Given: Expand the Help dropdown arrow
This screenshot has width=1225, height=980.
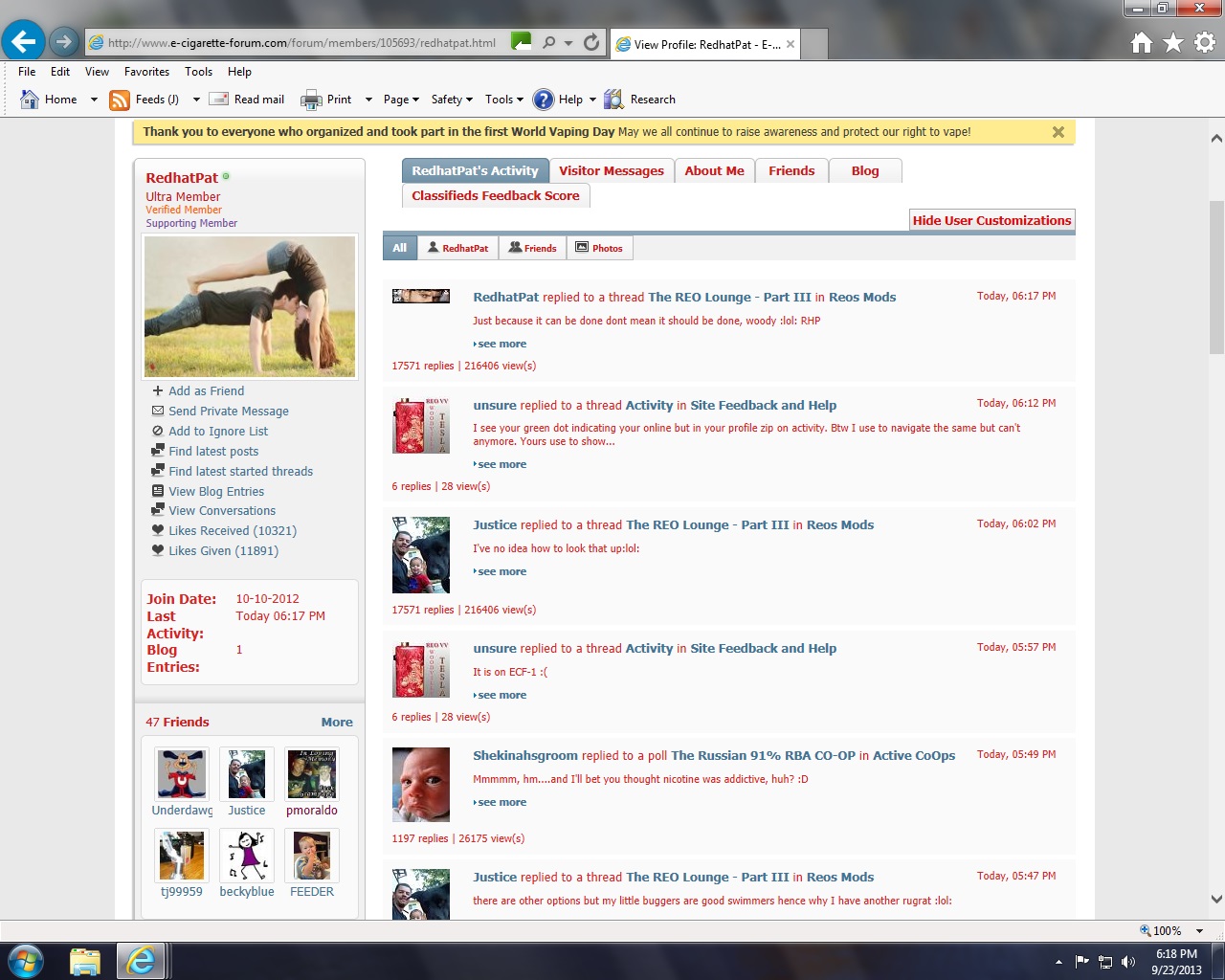Looking at the screenshot, I should [x=592, y=100].
